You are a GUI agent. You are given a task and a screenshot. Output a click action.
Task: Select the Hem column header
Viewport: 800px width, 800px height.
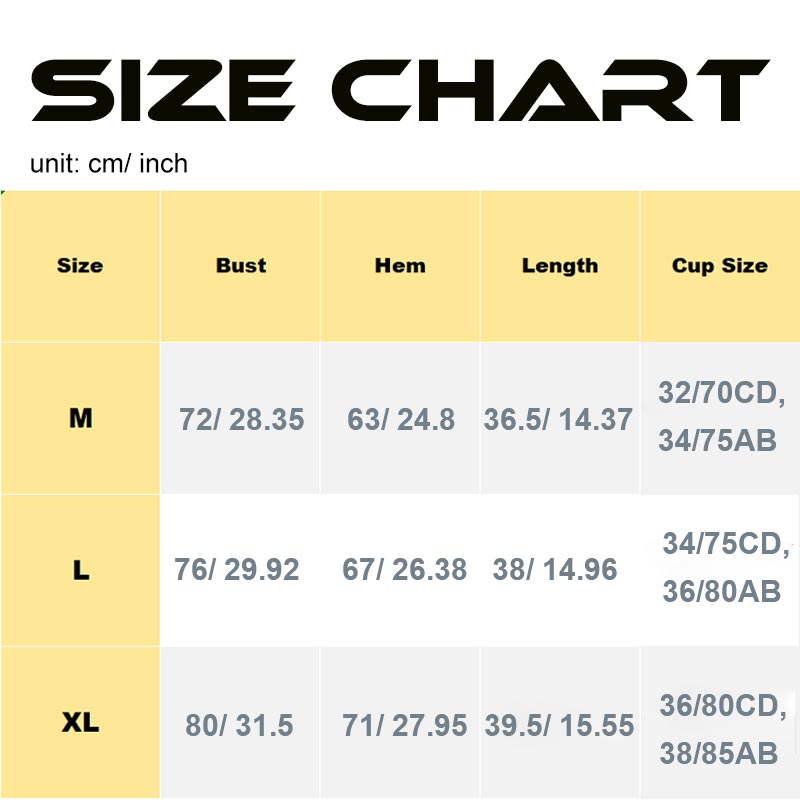pyautogui.click(x=400, y=266)
